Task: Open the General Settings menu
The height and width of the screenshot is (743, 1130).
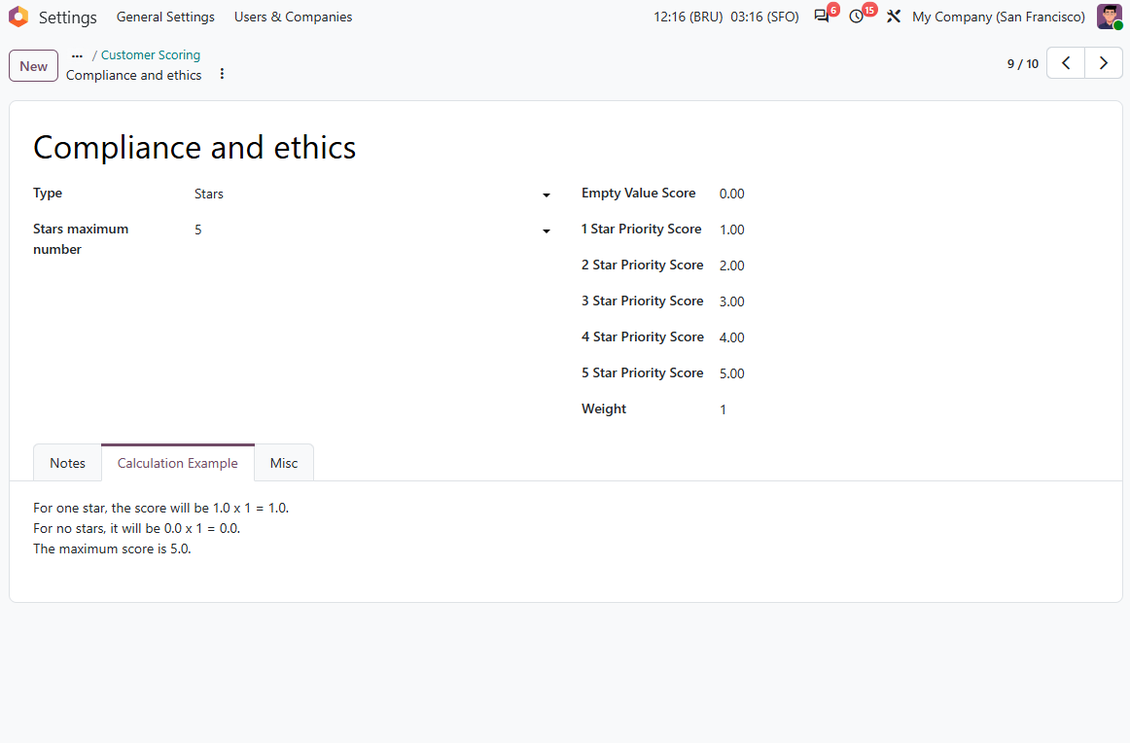Action: 166,17
